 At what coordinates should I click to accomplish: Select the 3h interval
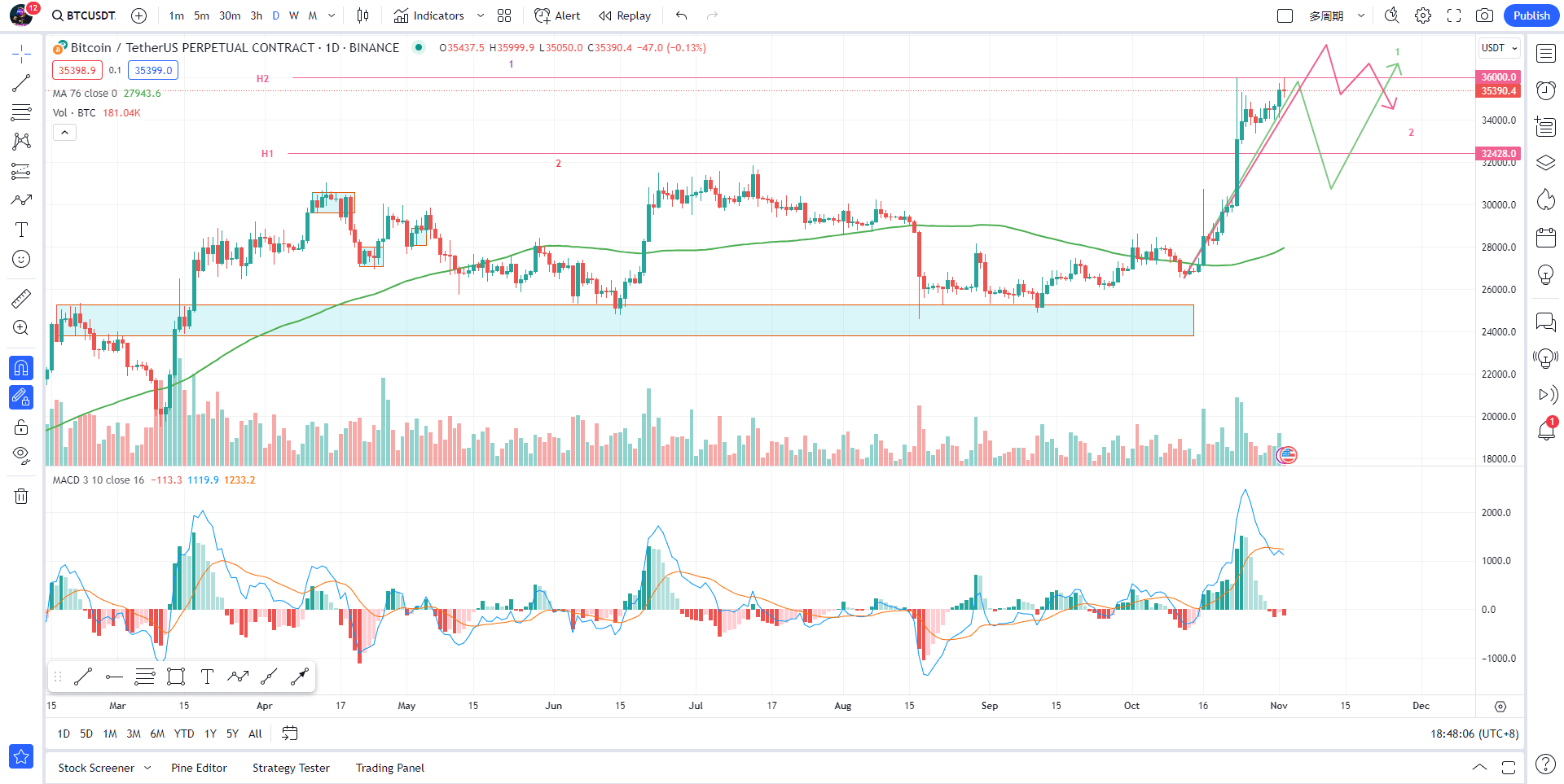point(257,15)
